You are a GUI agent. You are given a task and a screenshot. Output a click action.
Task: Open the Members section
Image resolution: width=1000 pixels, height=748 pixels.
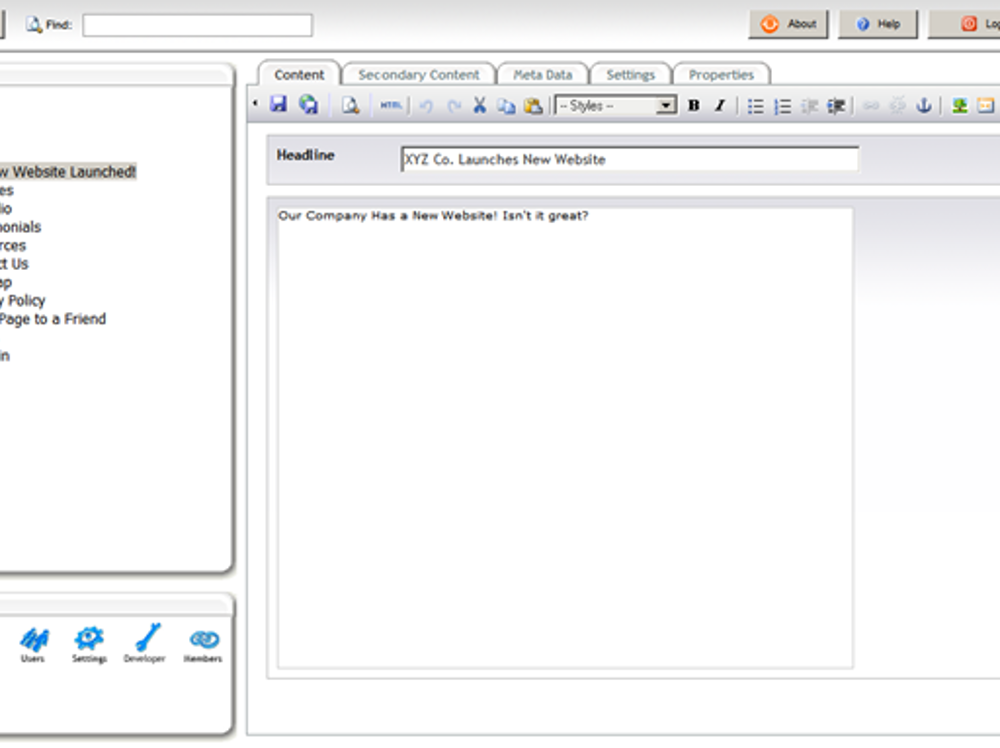click(203, 643)
